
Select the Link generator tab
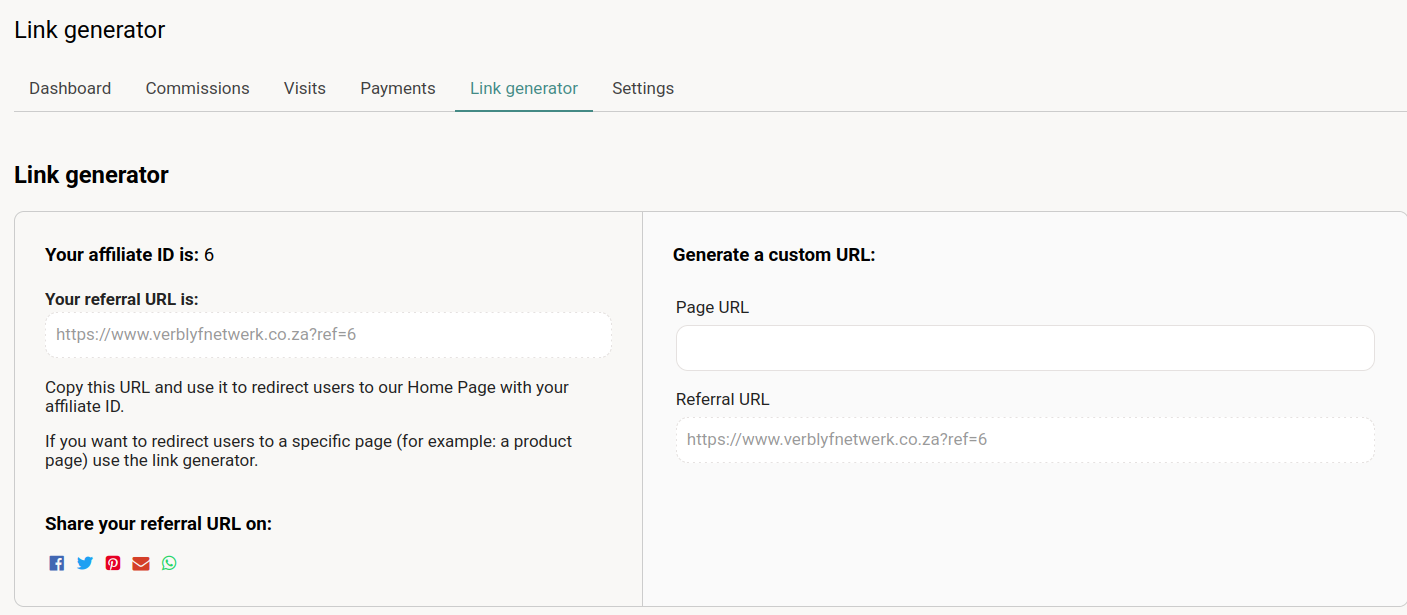pyautogui.click(x=524, y=88)
